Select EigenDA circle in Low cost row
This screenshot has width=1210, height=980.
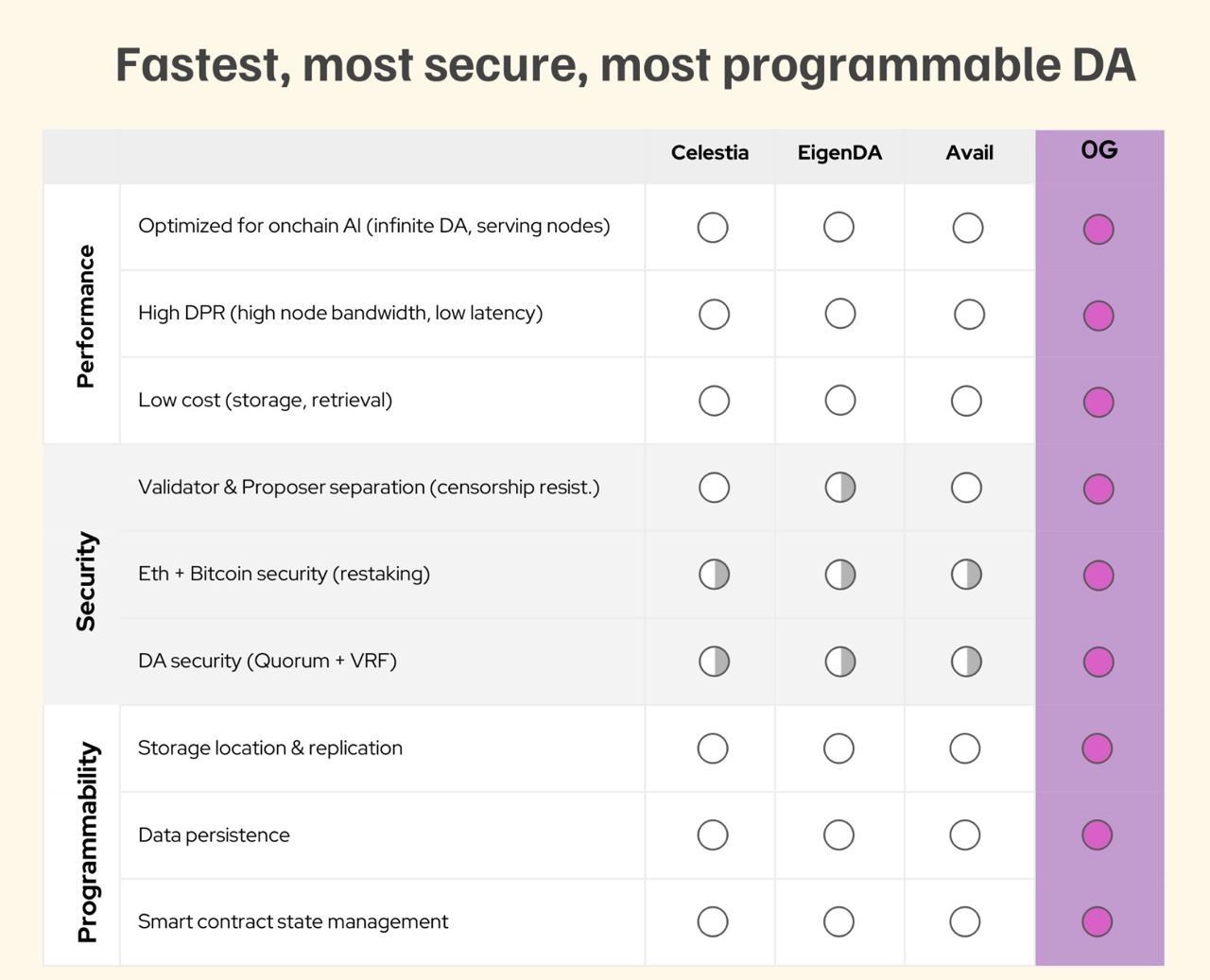[x=839, y=401]
